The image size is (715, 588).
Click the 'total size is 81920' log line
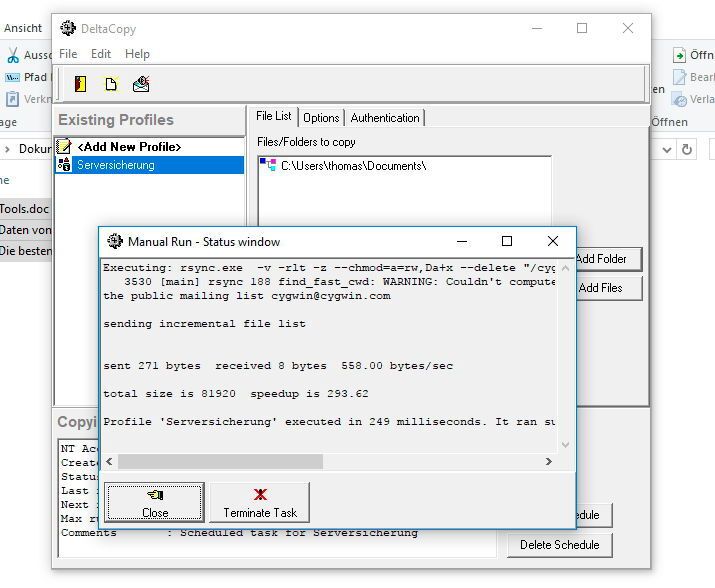pos(236,394)
